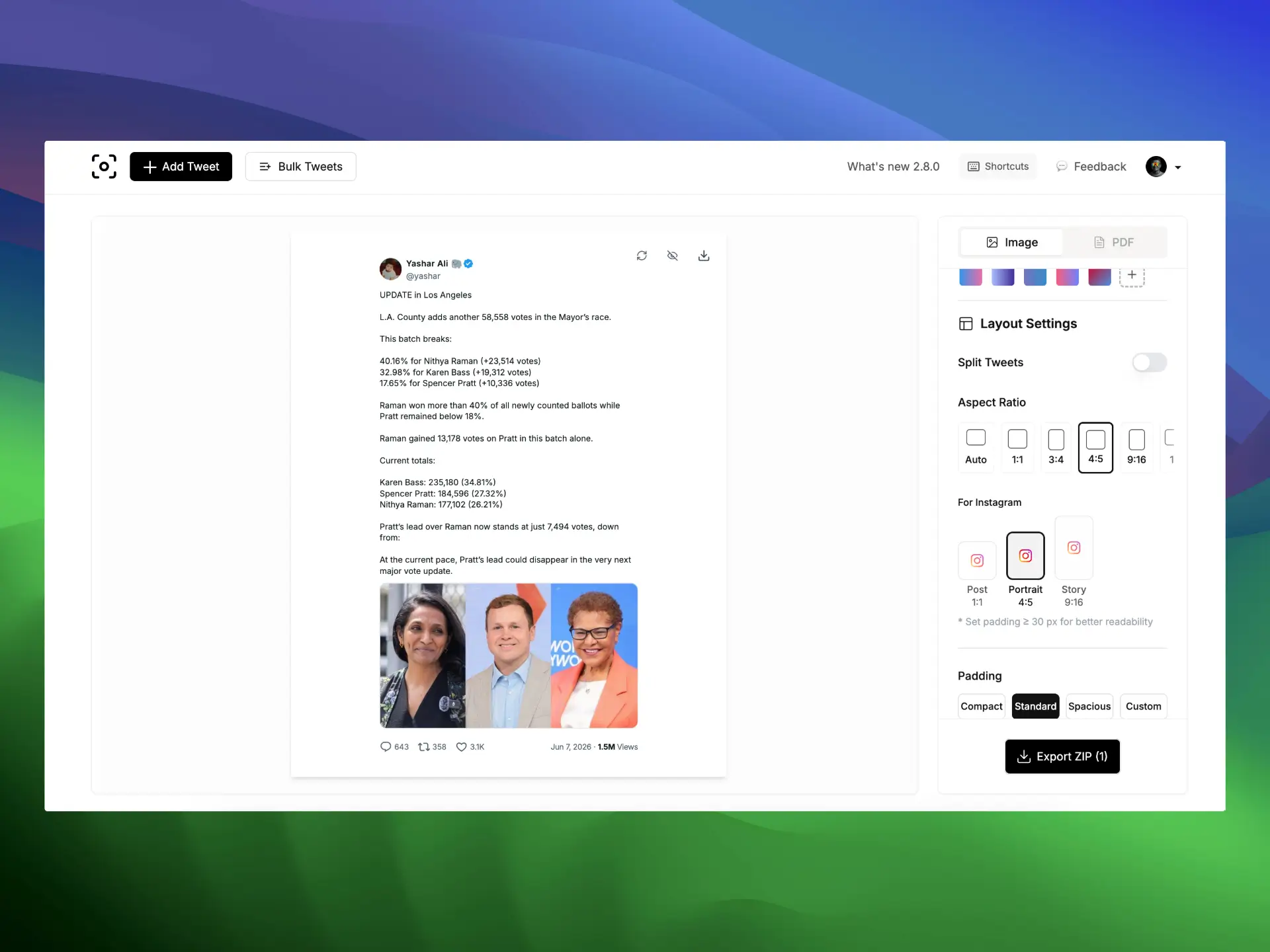The image size is (1270, 952).
Task: Refresh the tweet using the reload icon
Action: [x=642, y=256]
